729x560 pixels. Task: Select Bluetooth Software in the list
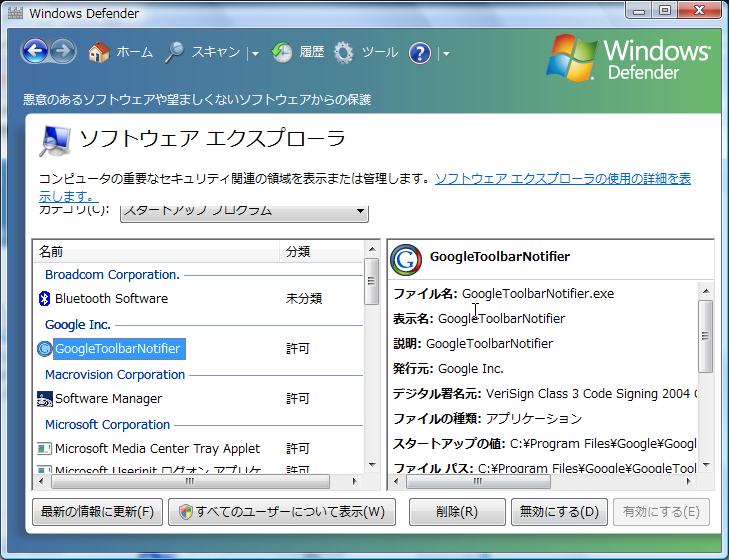pos(111,298)
